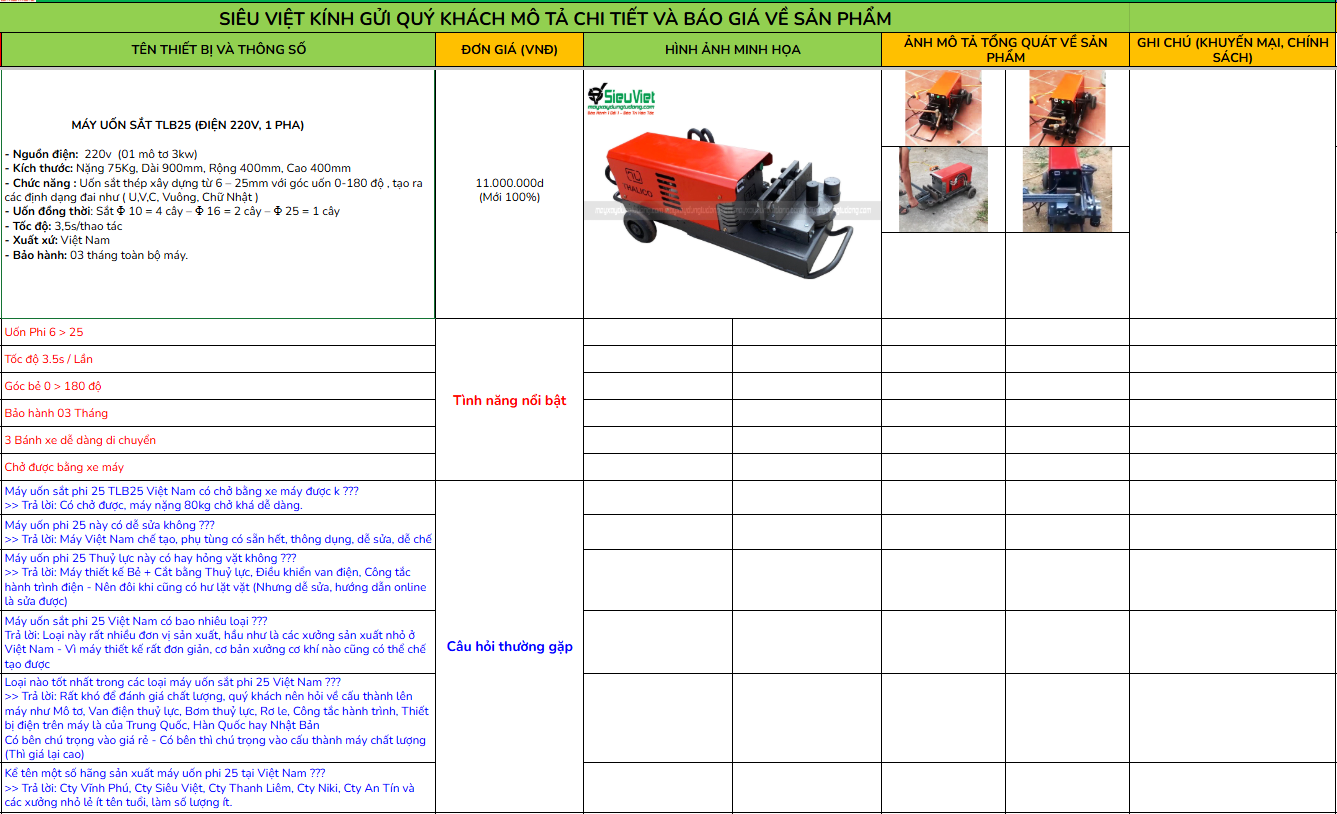1337x814 pixels.
Task: Select cell Tốc độ 3.5s / Lần
Action: [x=218, y=359]
